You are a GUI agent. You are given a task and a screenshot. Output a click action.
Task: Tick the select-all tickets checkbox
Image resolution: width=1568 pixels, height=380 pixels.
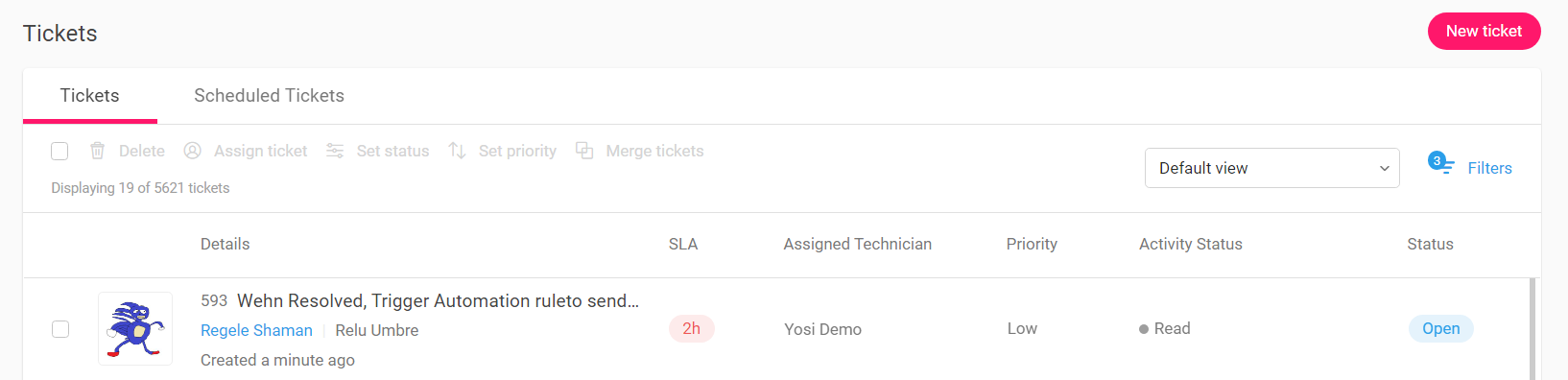(x=59, y=151)
